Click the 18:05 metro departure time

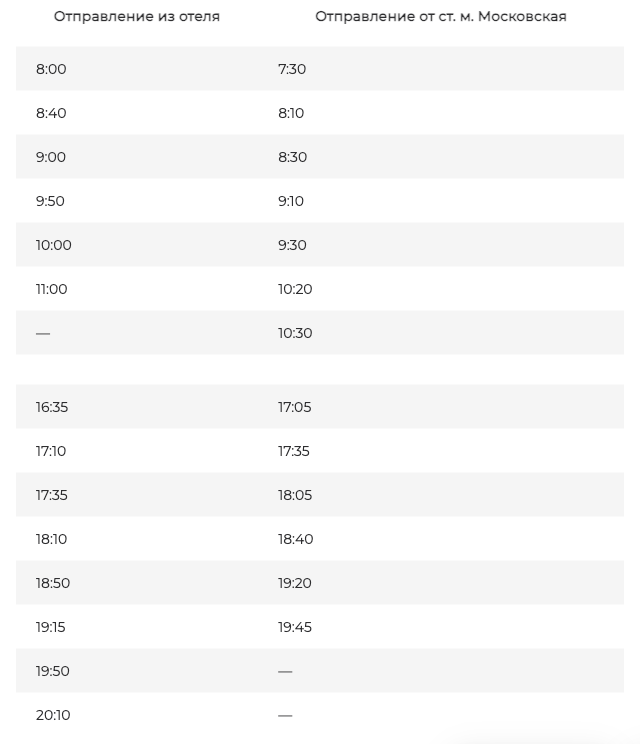(x=295, y=495)
